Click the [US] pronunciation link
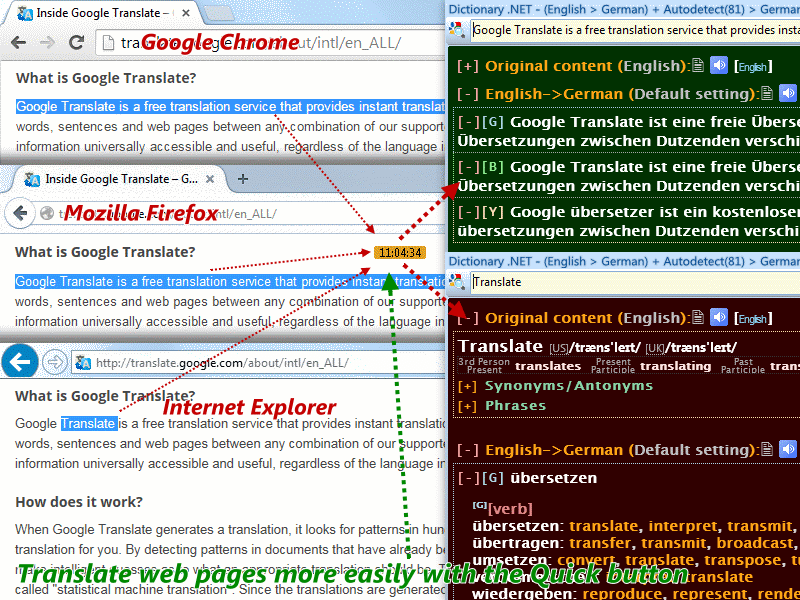Viewport: 800px width, 600px height. pos(559,348)
